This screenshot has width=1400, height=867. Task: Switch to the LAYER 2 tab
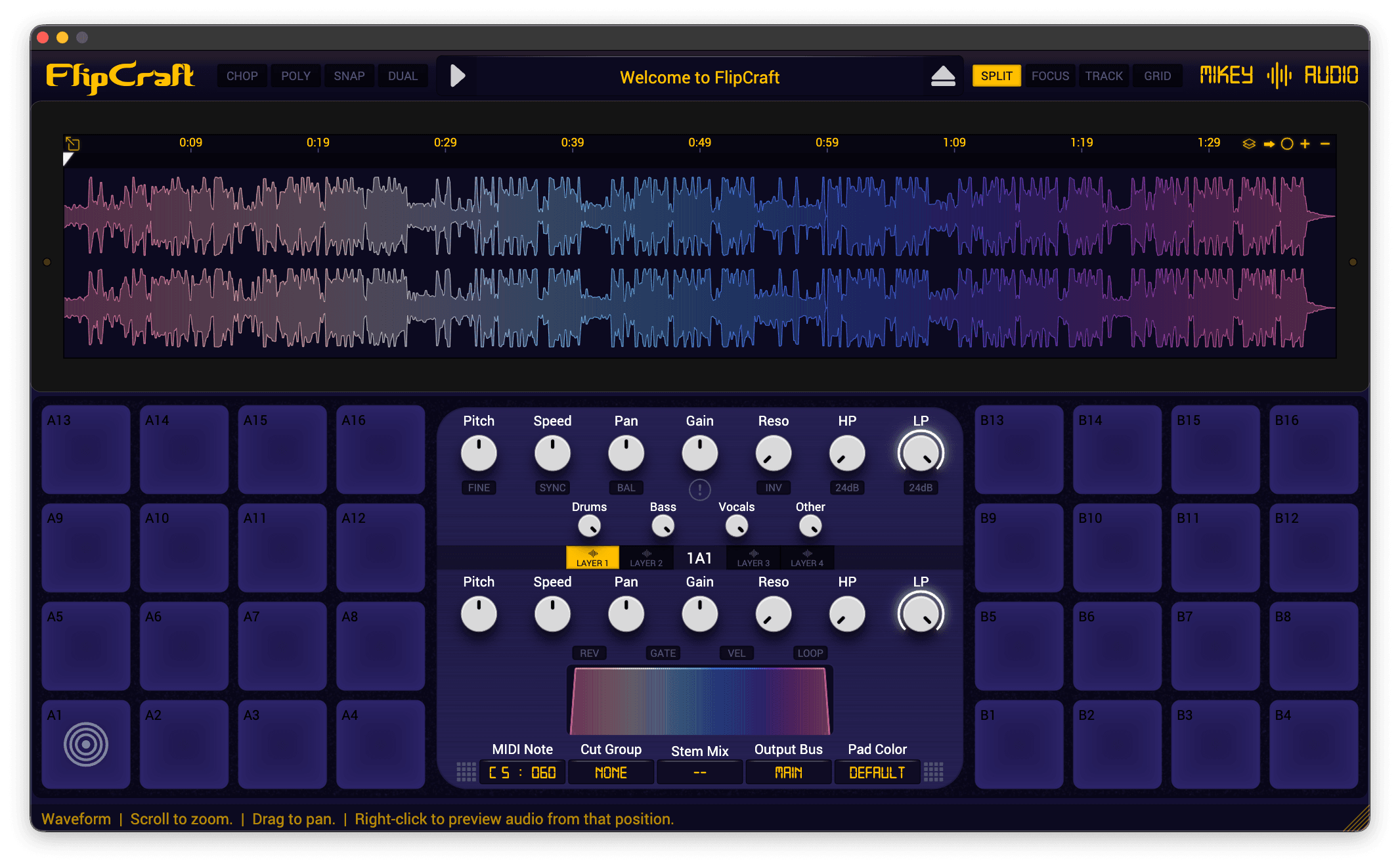pyautogui.click(x=646, y=558)
